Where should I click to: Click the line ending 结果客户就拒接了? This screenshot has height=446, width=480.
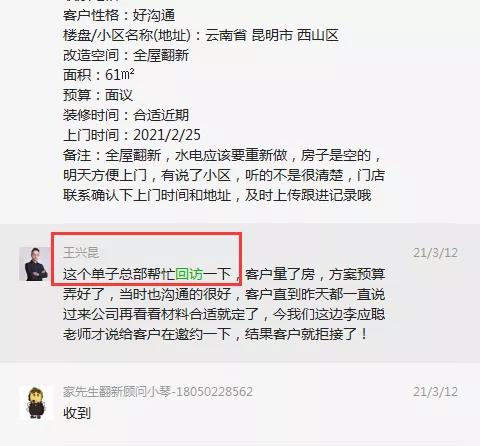click(215, 334)
